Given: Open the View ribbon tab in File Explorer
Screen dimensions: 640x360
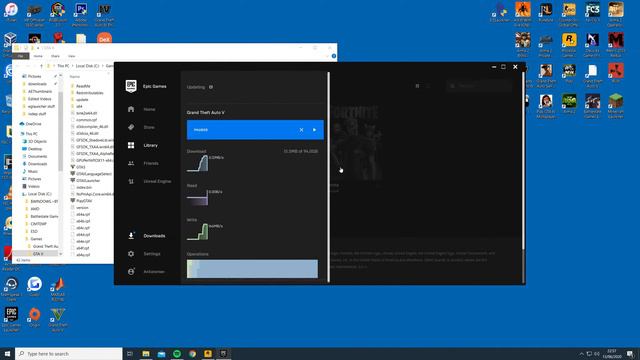Looking at the screenshot, I should pos(71,56).
